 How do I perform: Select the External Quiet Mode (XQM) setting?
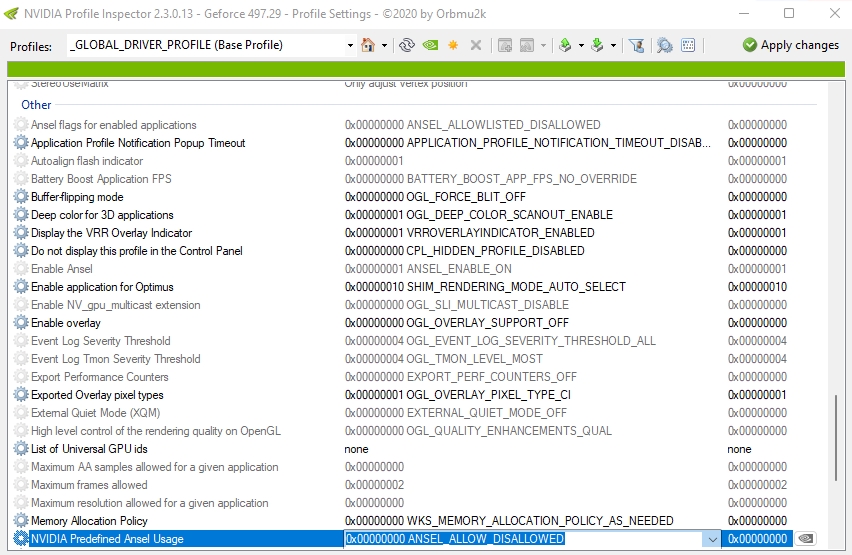click(96, 413)
